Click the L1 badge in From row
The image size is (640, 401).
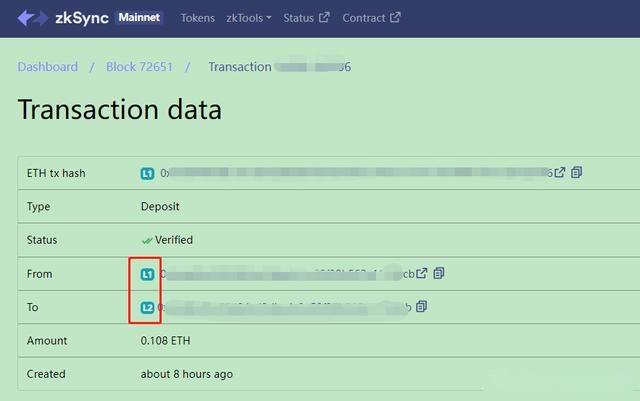[x=147, y=274]
